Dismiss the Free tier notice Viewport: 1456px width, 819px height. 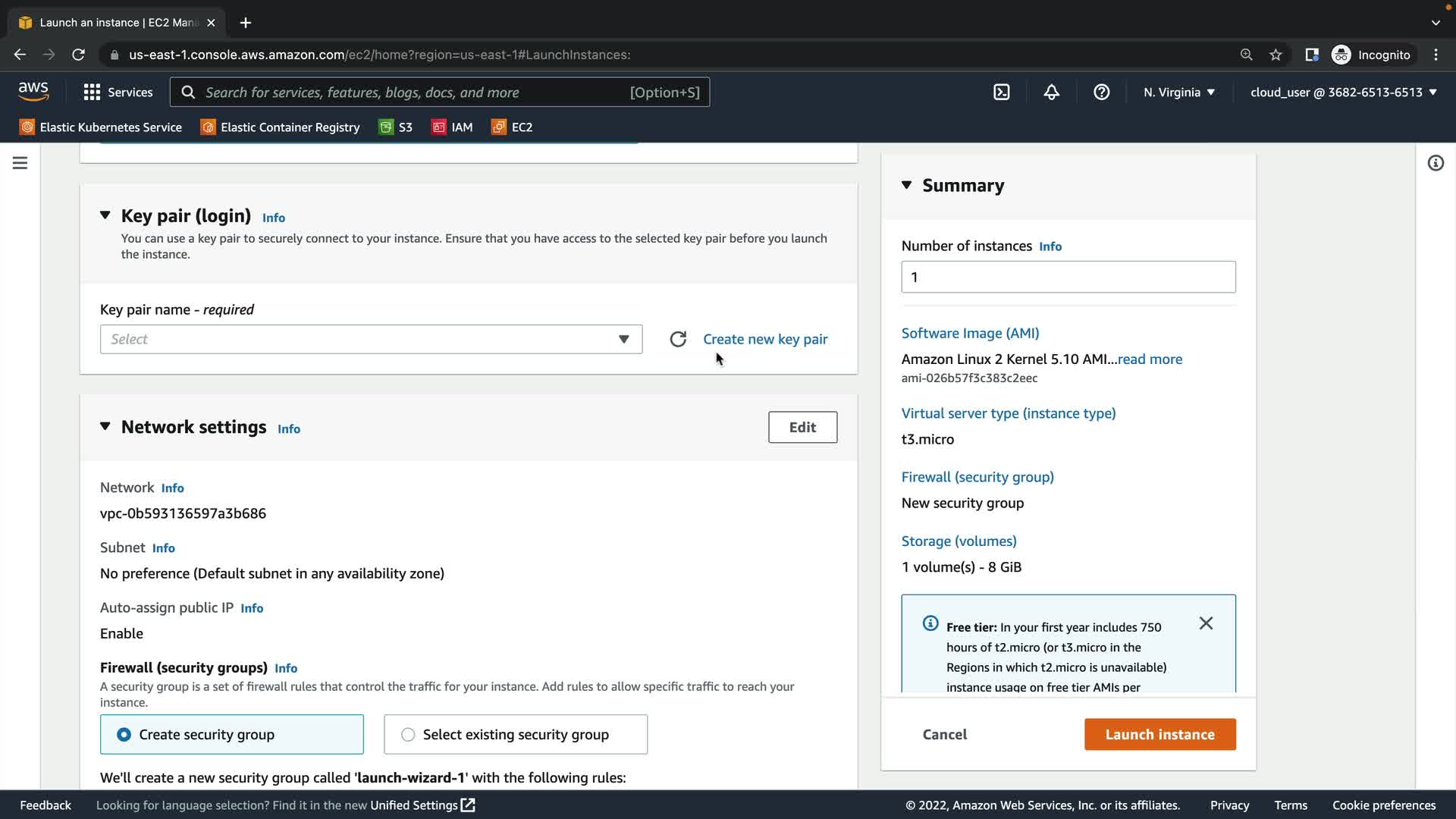click(1206, 623)
